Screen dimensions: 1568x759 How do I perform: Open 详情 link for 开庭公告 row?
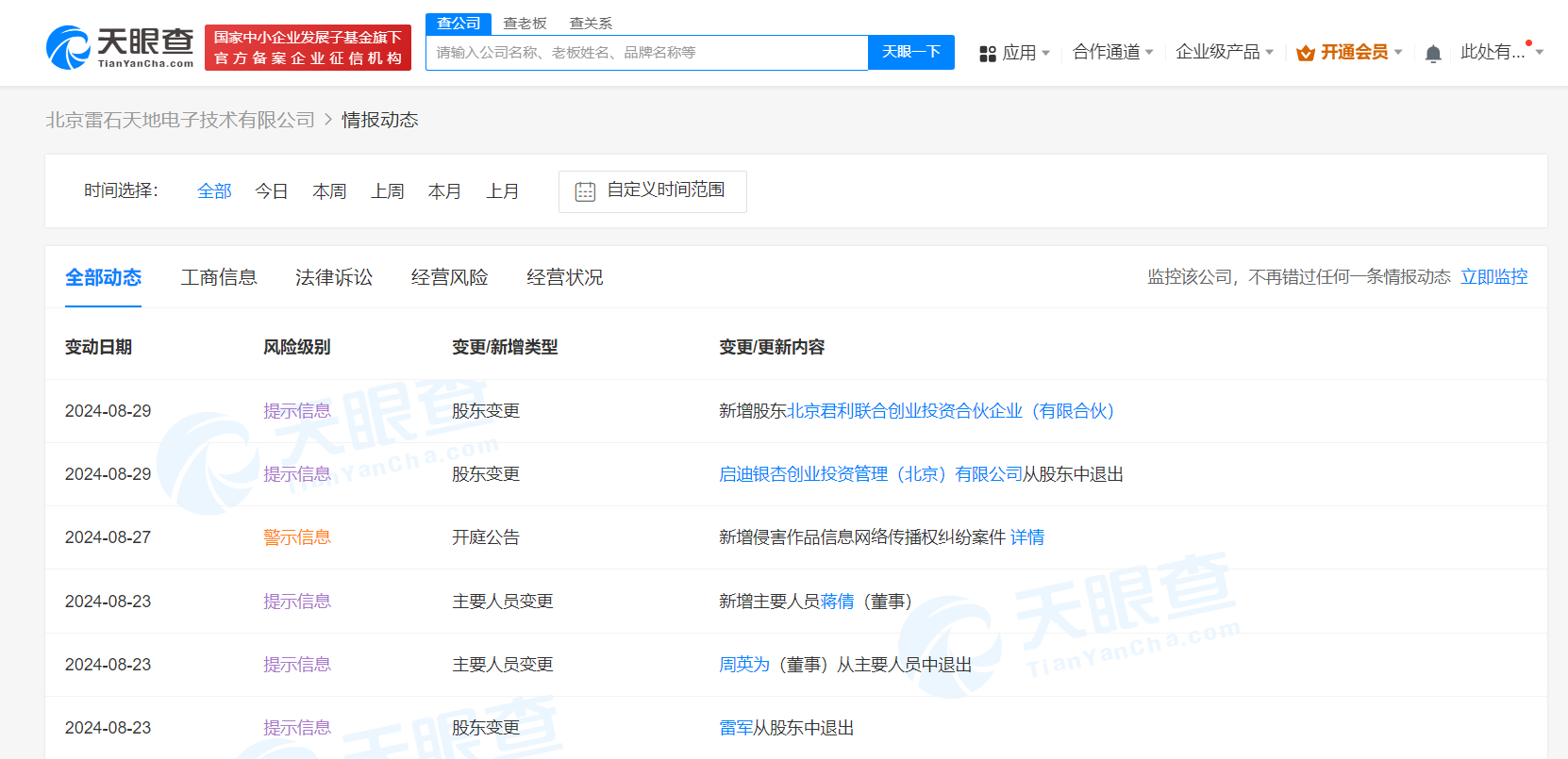coord(1027,537)
